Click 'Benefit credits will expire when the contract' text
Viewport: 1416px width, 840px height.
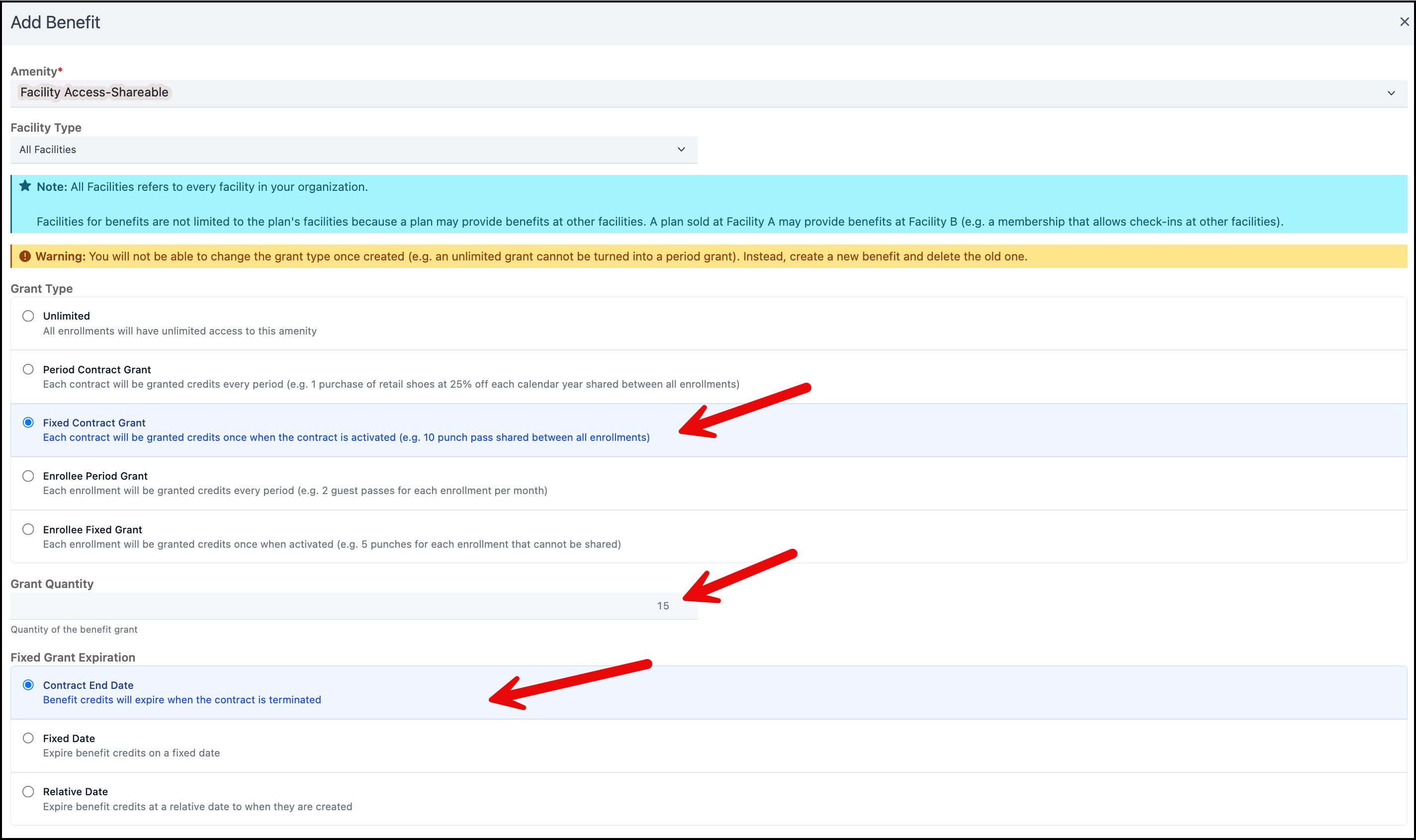182,700
